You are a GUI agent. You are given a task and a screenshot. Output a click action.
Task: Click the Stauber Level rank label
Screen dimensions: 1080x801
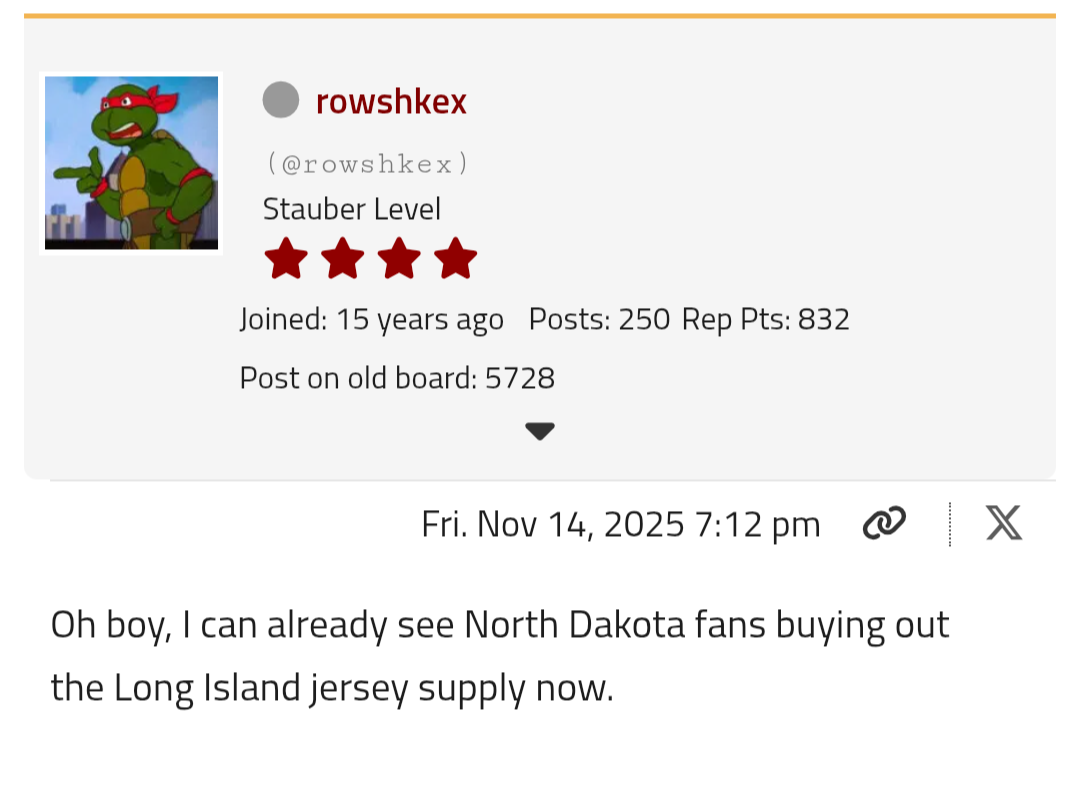pyautogui.click(x=351, y=209)
